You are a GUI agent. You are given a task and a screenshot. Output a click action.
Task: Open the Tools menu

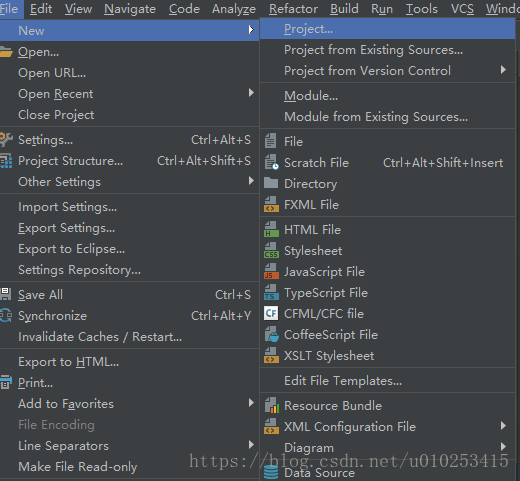pos(422,9)
